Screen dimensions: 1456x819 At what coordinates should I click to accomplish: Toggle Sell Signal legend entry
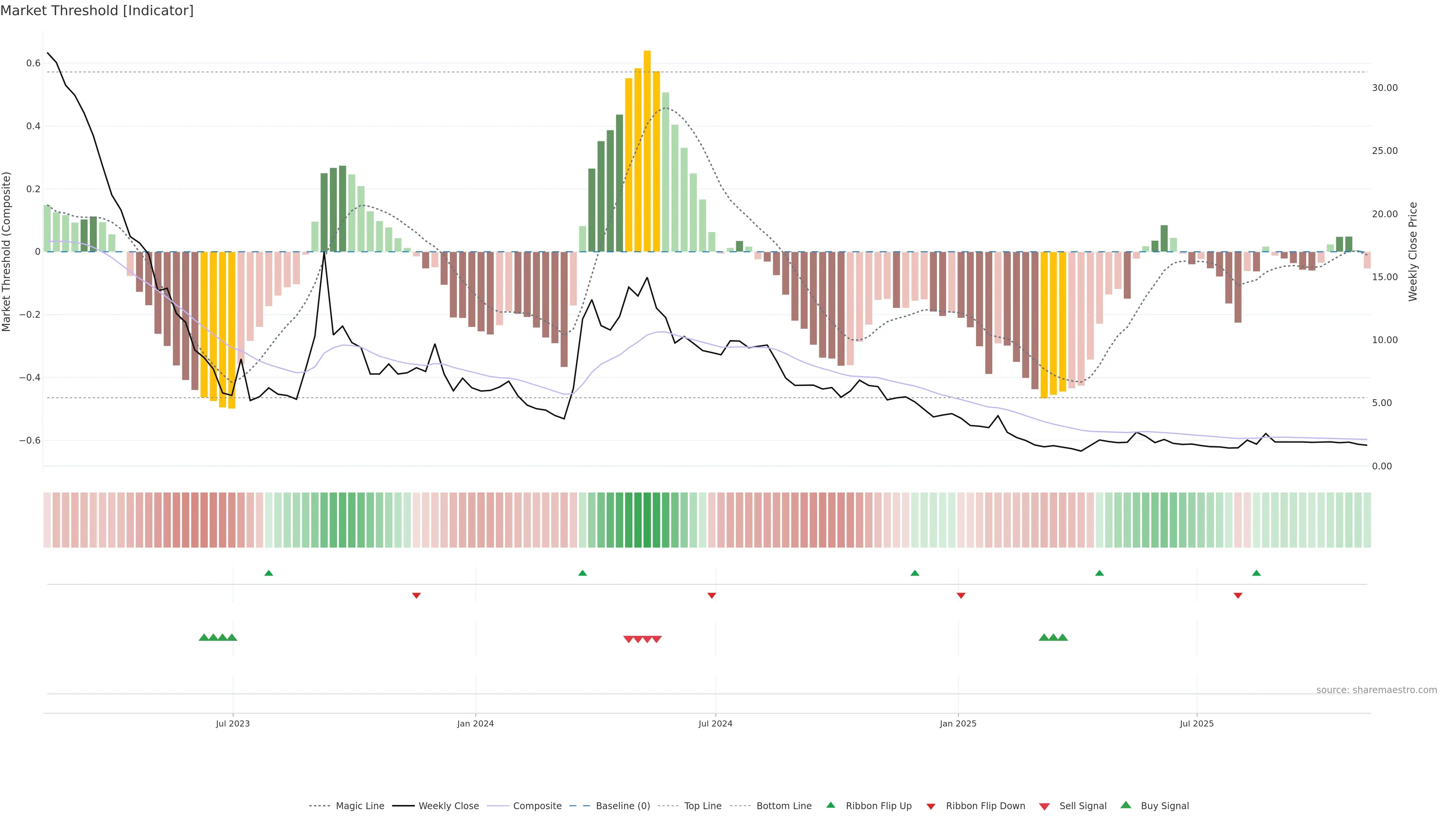pos(1083,806)
